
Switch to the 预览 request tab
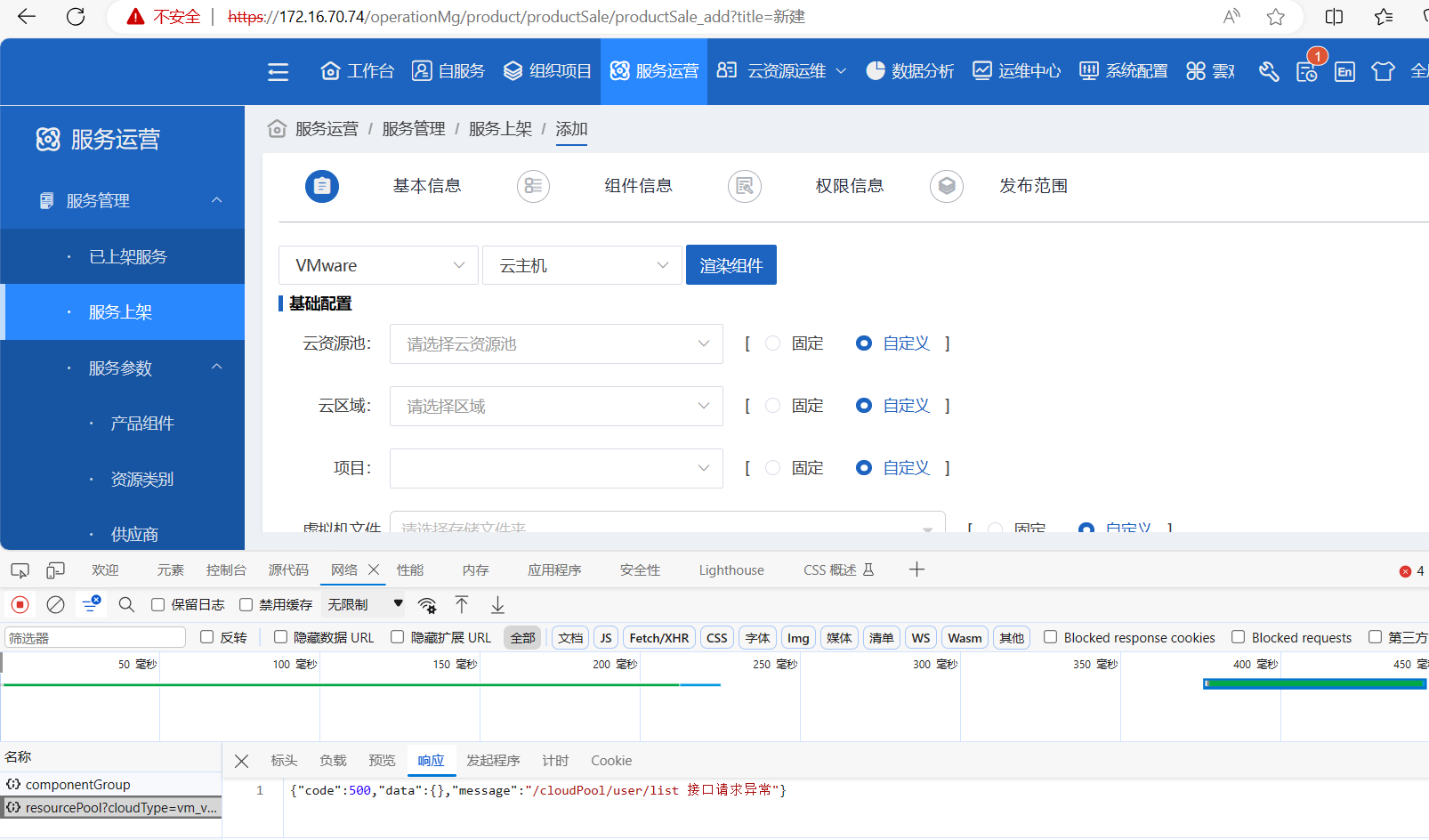382,761
